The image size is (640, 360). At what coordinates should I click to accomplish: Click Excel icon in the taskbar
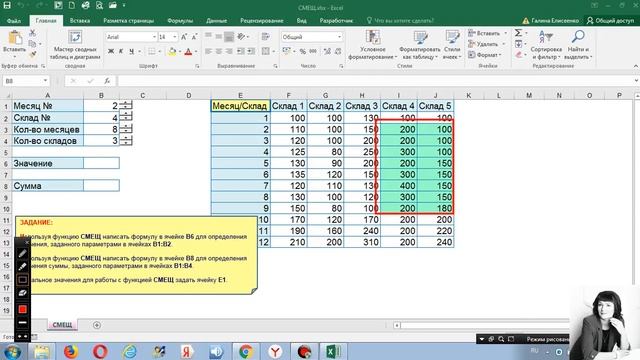(x=333, y=351)
